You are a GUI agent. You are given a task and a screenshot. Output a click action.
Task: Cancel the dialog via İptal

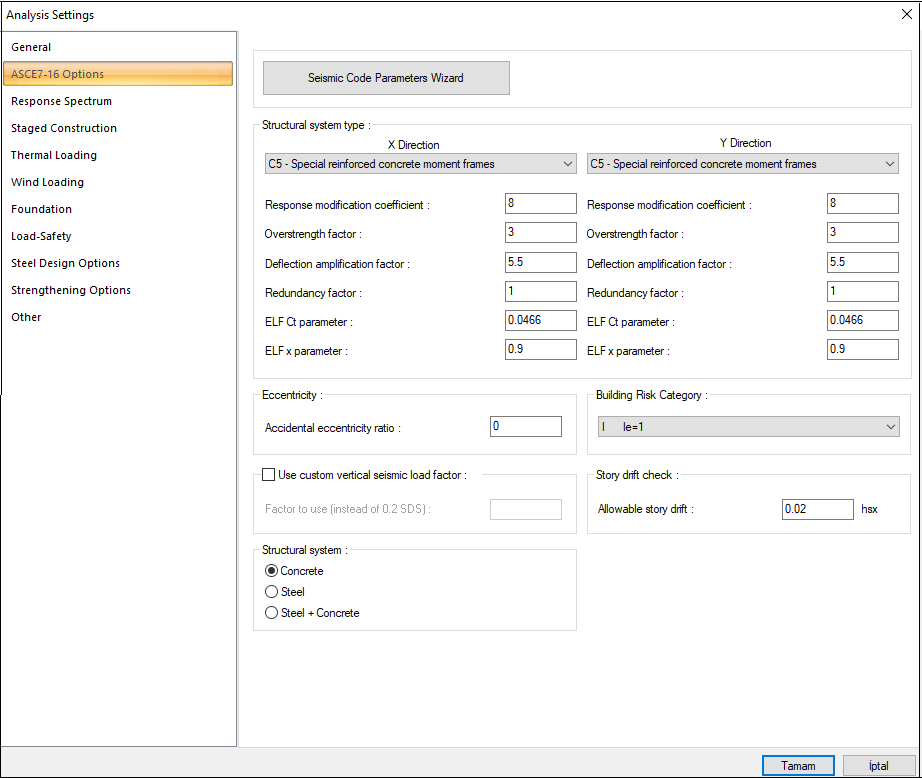tap(878, 764)
